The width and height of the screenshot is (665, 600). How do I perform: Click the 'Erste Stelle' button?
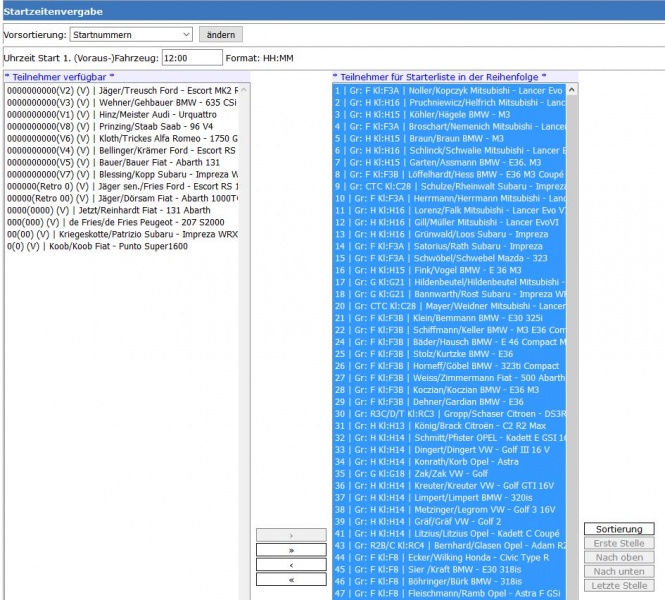pos(619,543)
